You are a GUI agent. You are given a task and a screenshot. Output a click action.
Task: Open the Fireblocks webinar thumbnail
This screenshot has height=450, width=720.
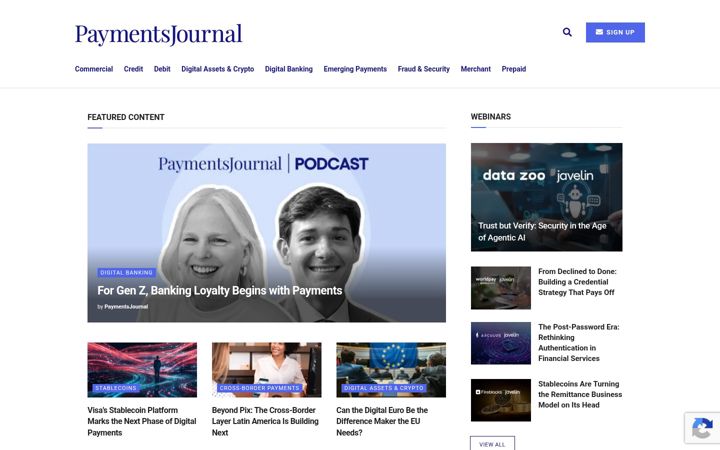(x=501, y=400)
